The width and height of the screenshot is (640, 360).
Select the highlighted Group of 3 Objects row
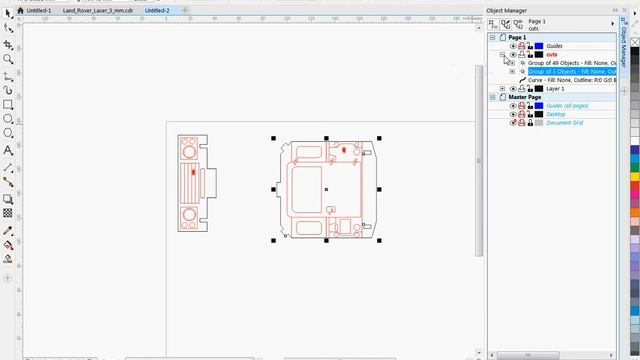coord(572,72)
